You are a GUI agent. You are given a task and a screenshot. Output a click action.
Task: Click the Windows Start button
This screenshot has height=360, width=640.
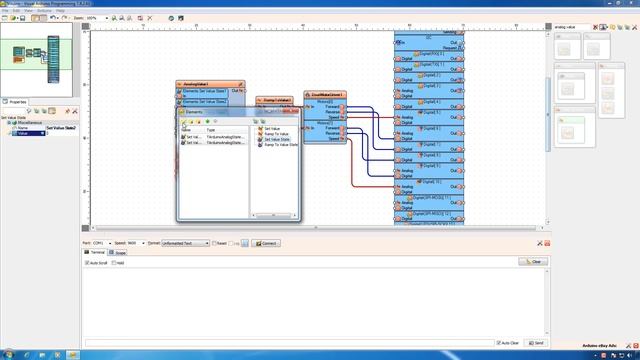8,355
